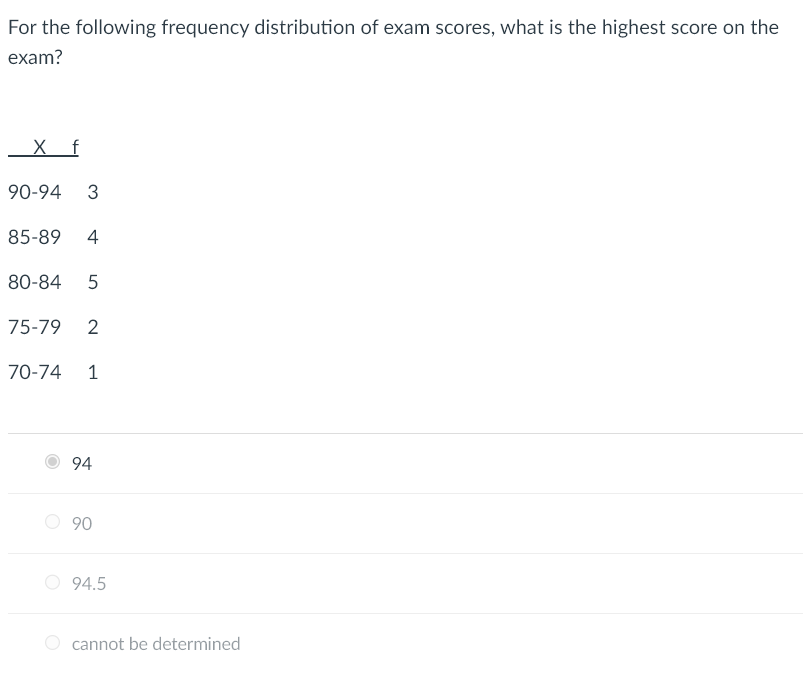
Task: Click the divider line above the answers
Action: click(400, 433)
